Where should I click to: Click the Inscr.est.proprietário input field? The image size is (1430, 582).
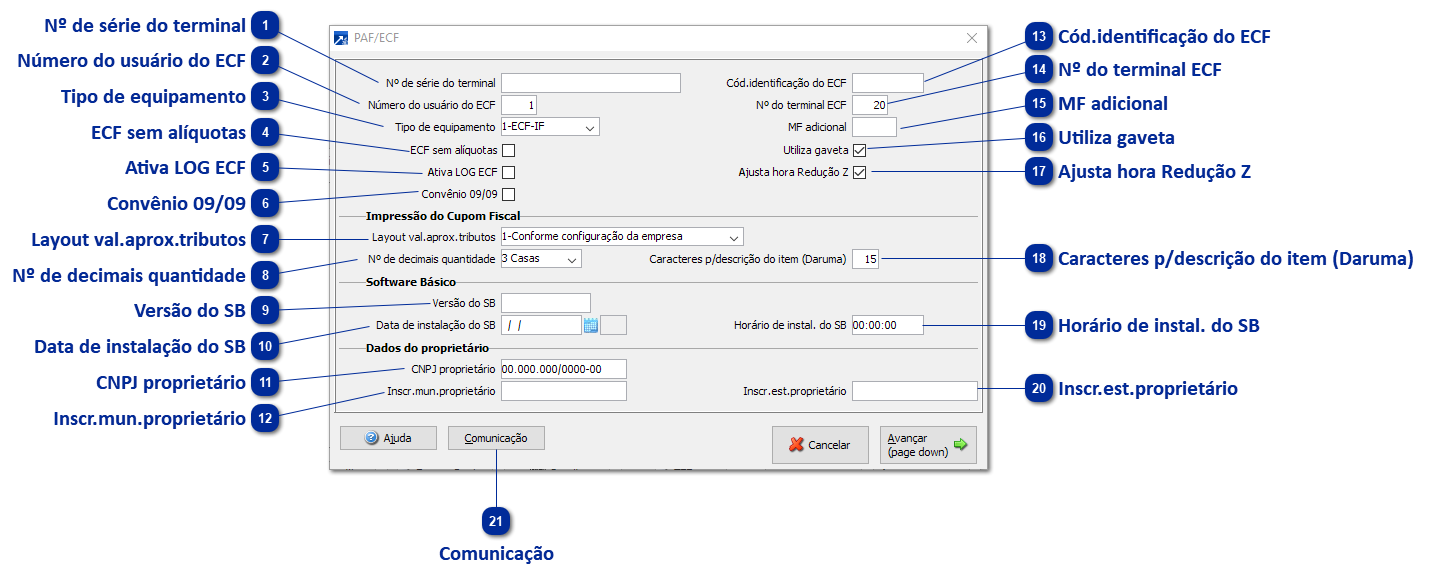[913, 390]
